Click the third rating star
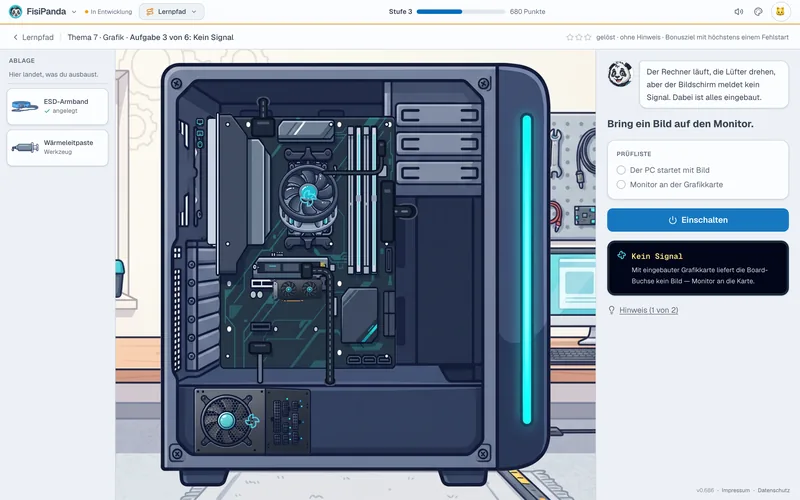800x500 pixels. click(588, 37)
